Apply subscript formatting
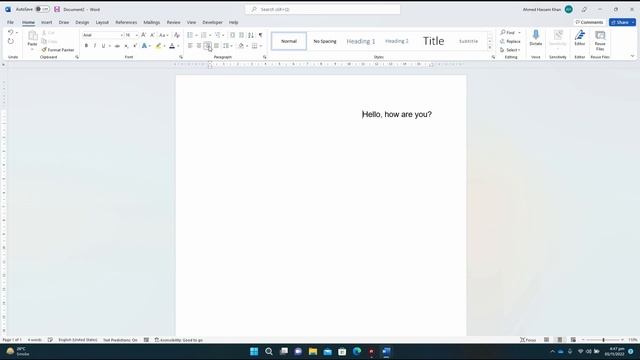 pyautogui.click(x=126, y=46)
